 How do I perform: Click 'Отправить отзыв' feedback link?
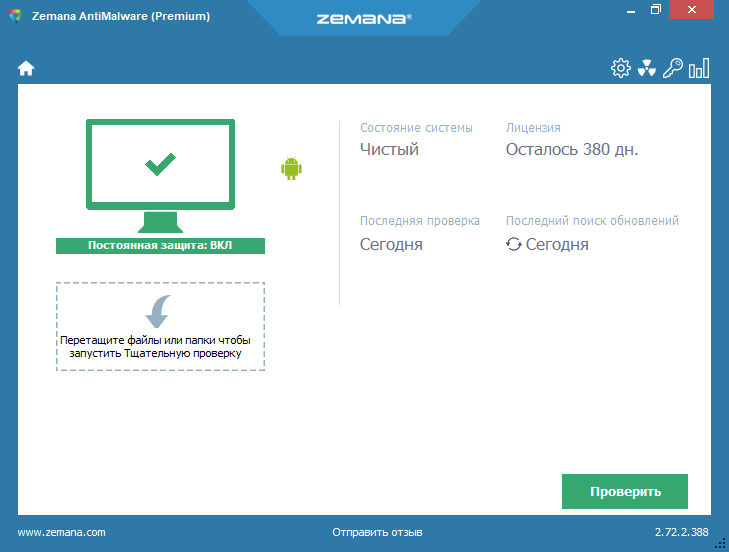[x=377, y=532]
